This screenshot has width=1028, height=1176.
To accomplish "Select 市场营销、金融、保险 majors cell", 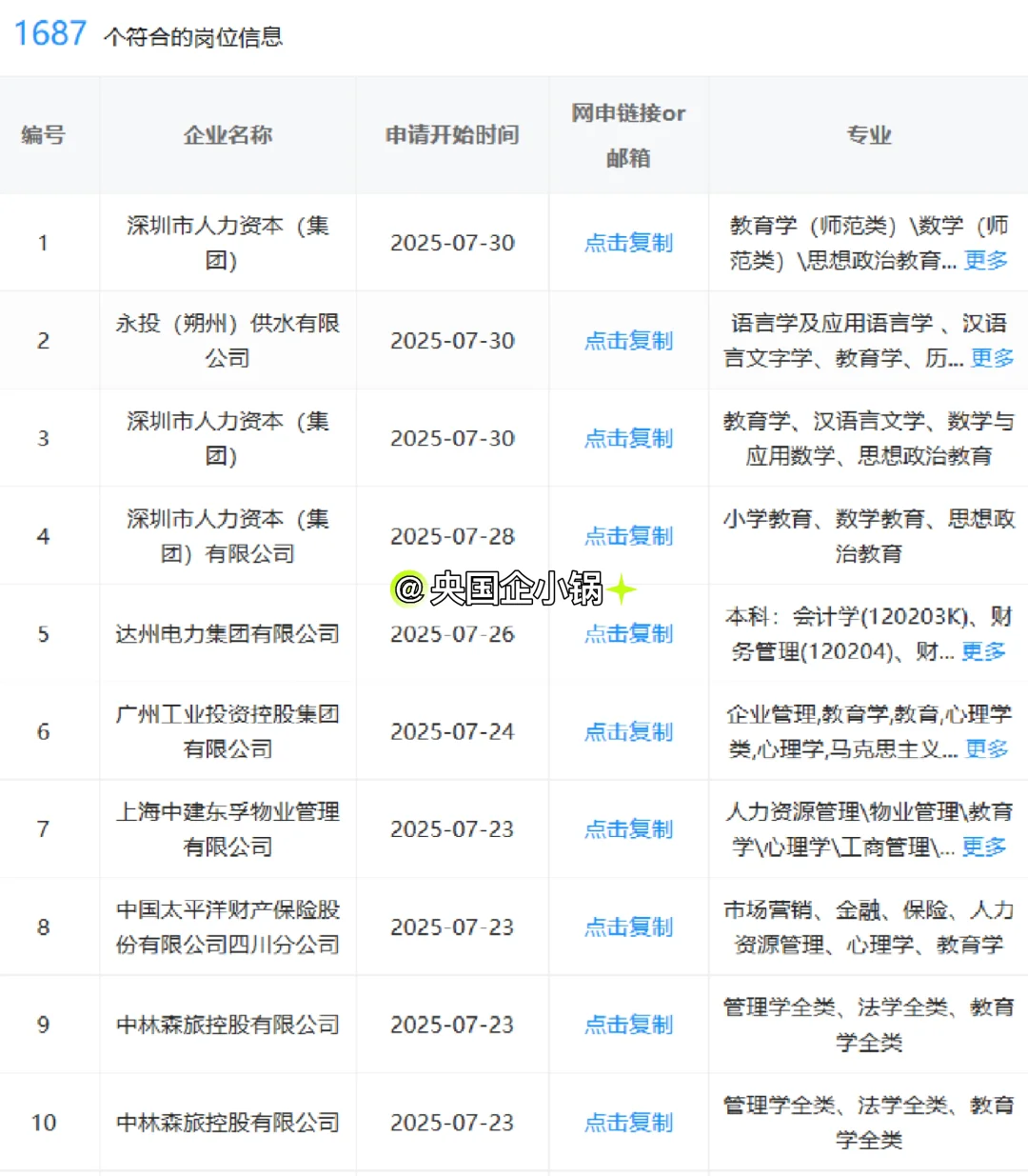I will (x=869, y=927).
